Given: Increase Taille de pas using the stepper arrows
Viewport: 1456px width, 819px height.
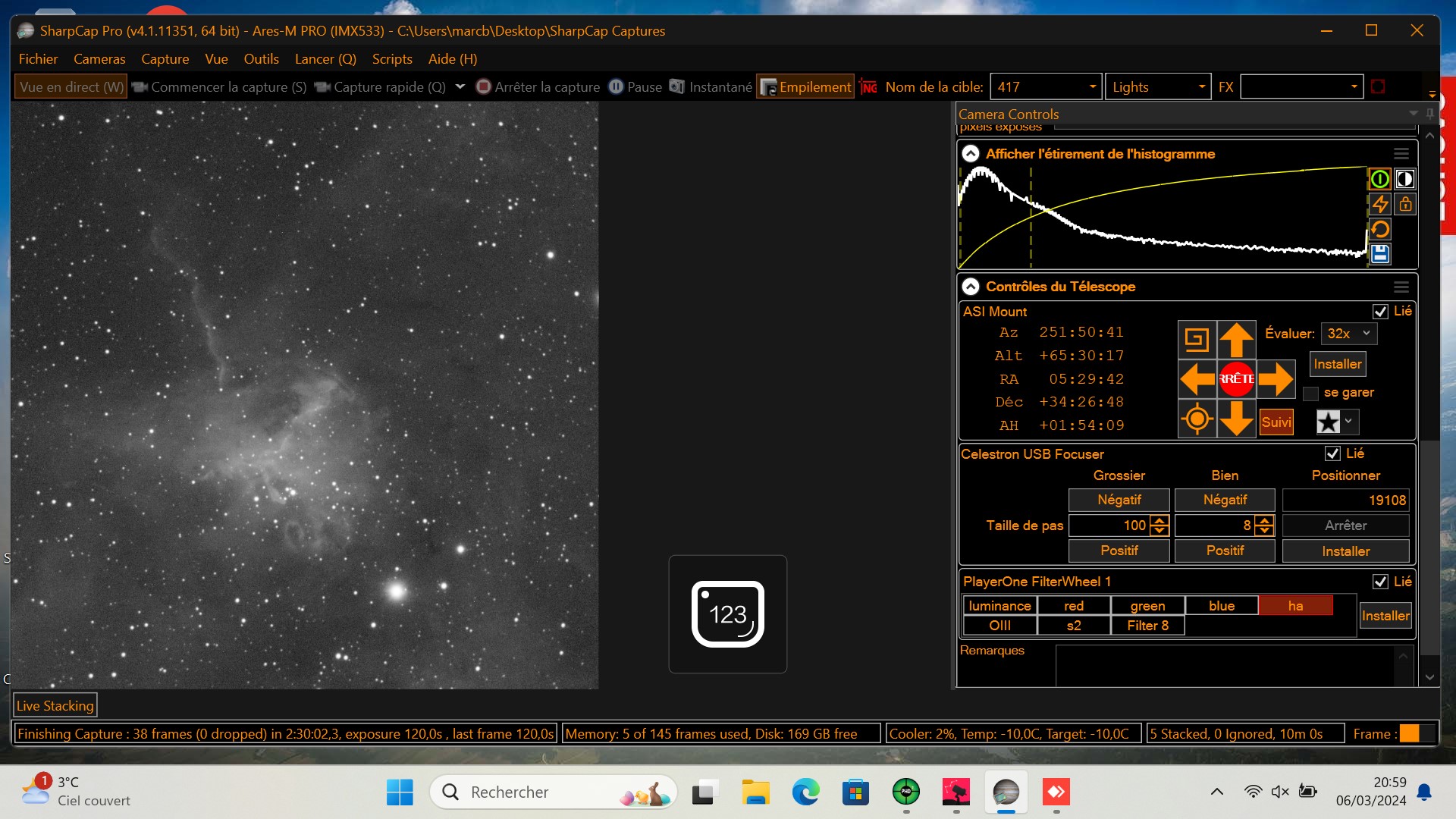Looking at the screenshot, I should (x=1159, y=522).
